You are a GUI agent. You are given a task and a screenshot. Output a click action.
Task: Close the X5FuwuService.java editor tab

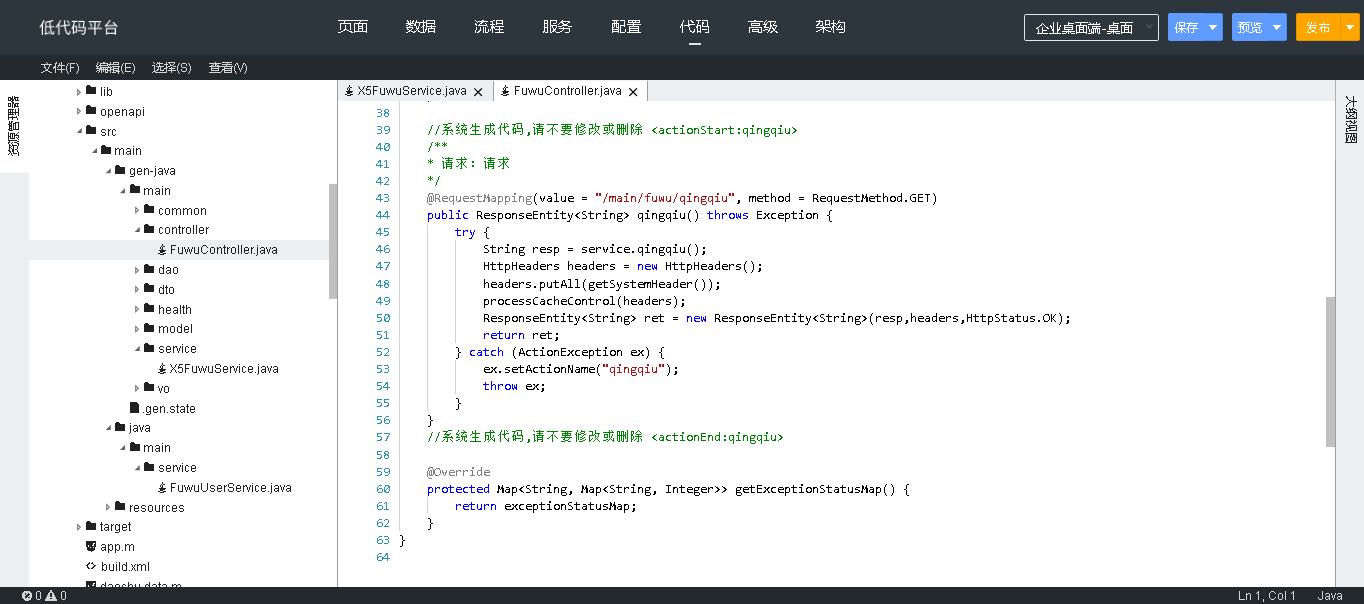pos(478,92)
